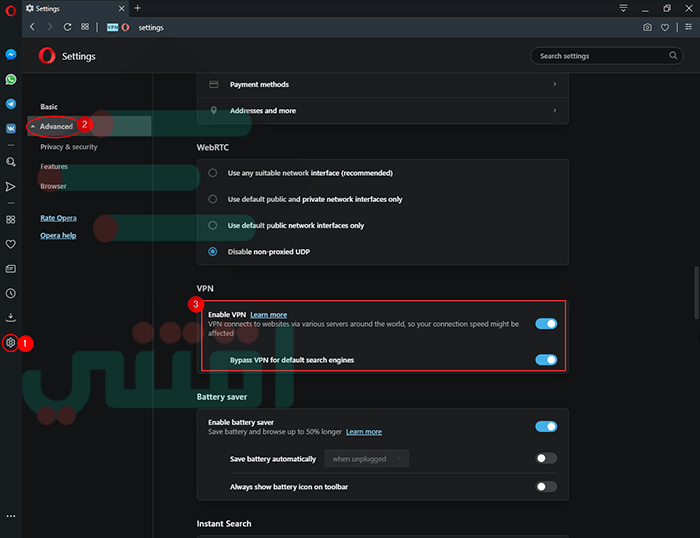700x538 pixels.
Task: Open Learn more link for VPN
Action: (269, 315)
